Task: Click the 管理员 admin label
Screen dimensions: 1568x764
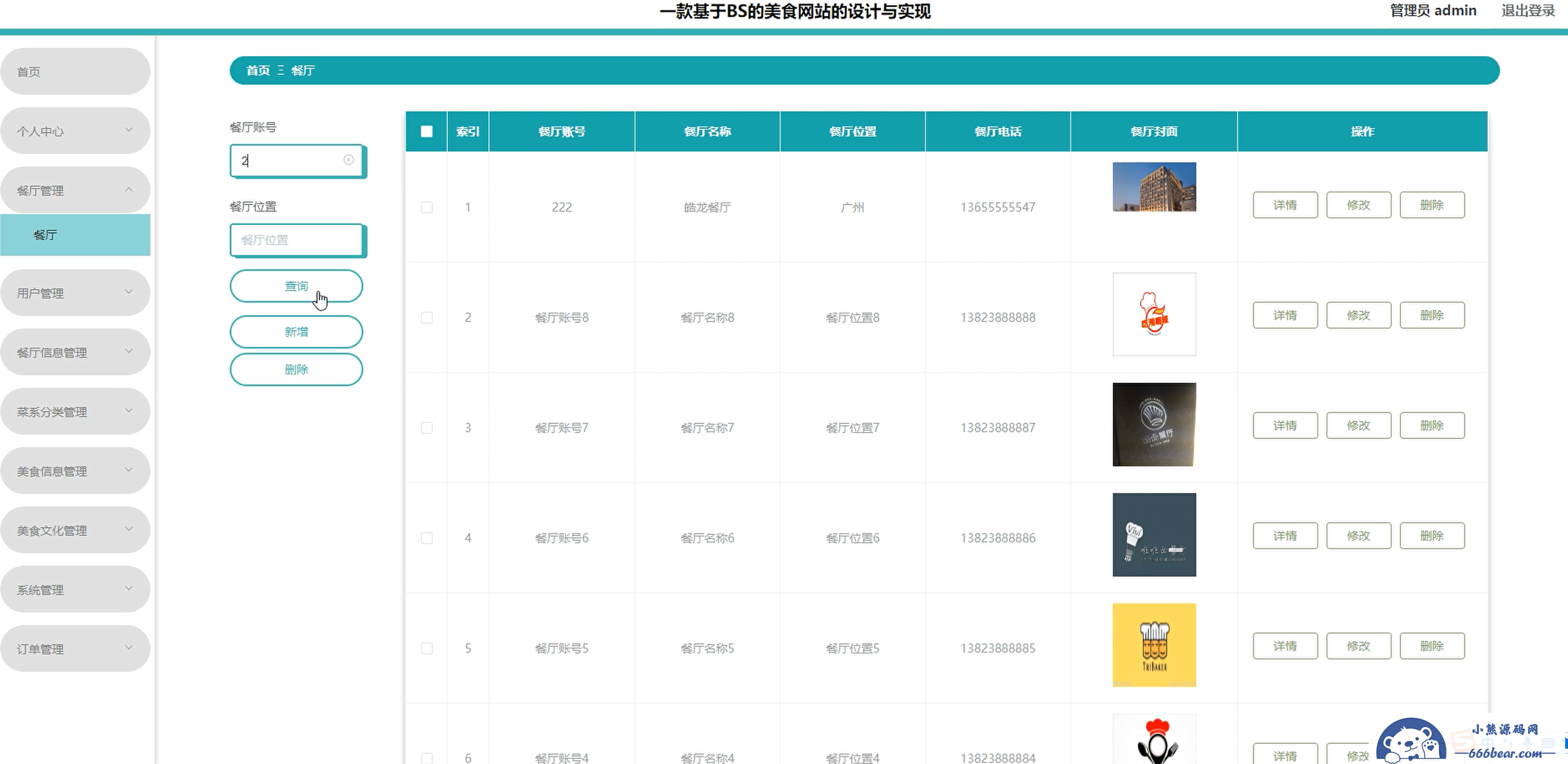Action: (x=1433, y=11)
